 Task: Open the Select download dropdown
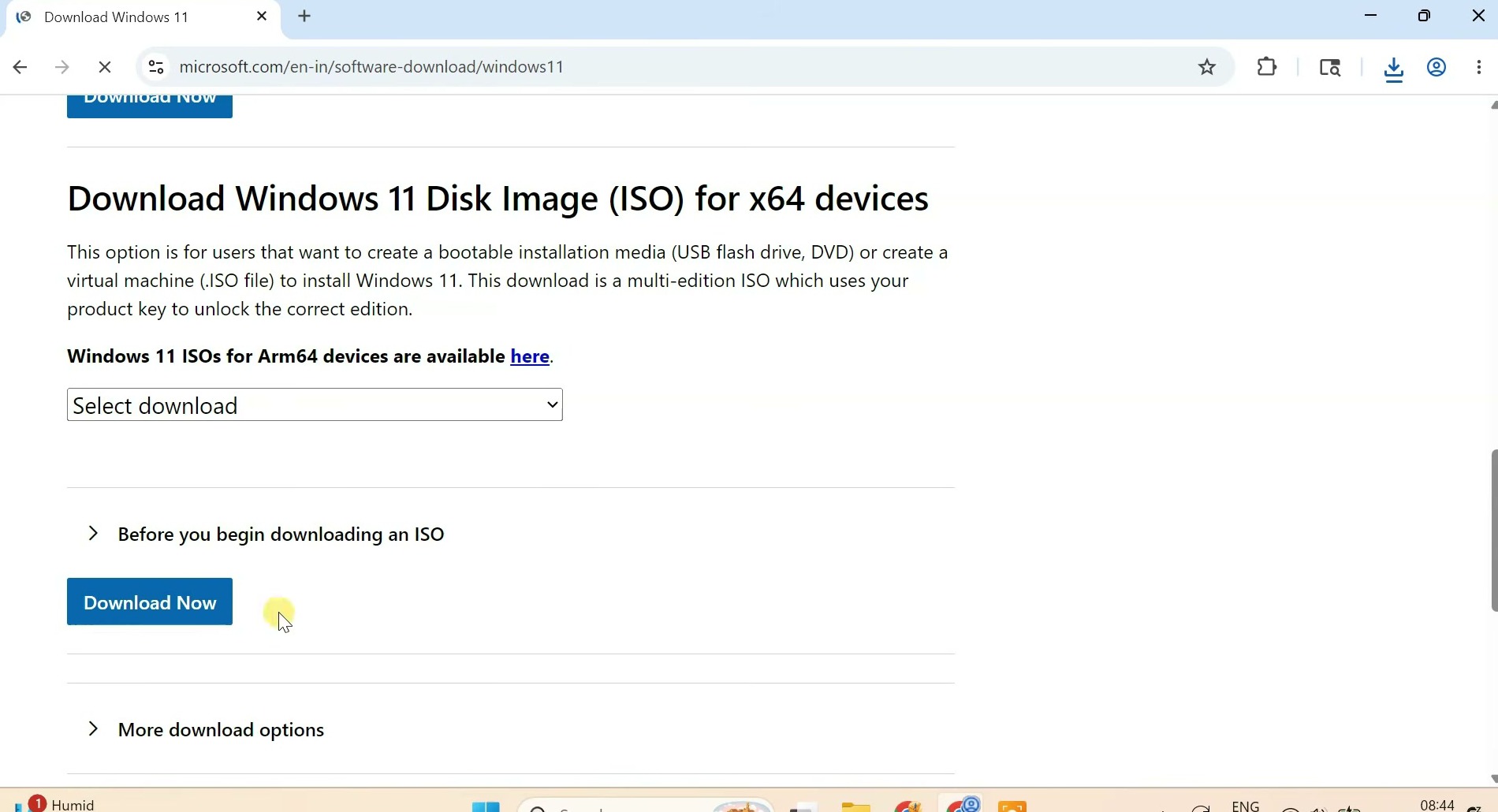click(315, 404)
